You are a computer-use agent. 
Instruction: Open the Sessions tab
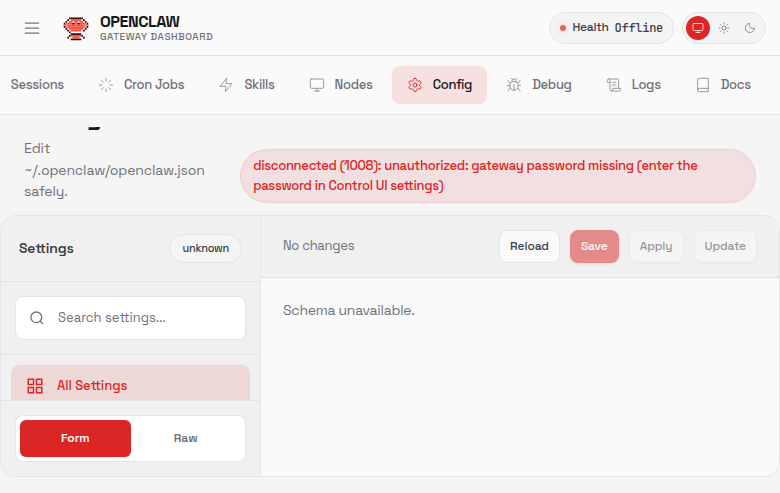(37, 85)
